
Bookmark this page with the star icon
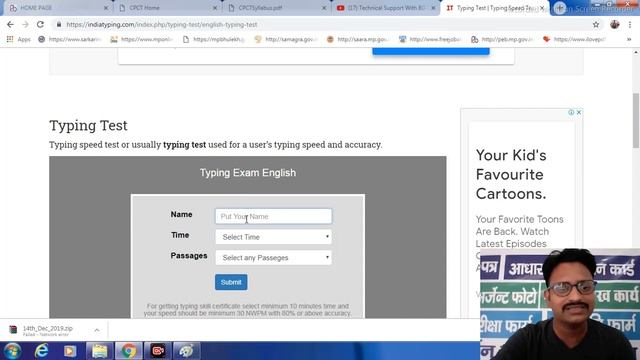tap(596, 24)
